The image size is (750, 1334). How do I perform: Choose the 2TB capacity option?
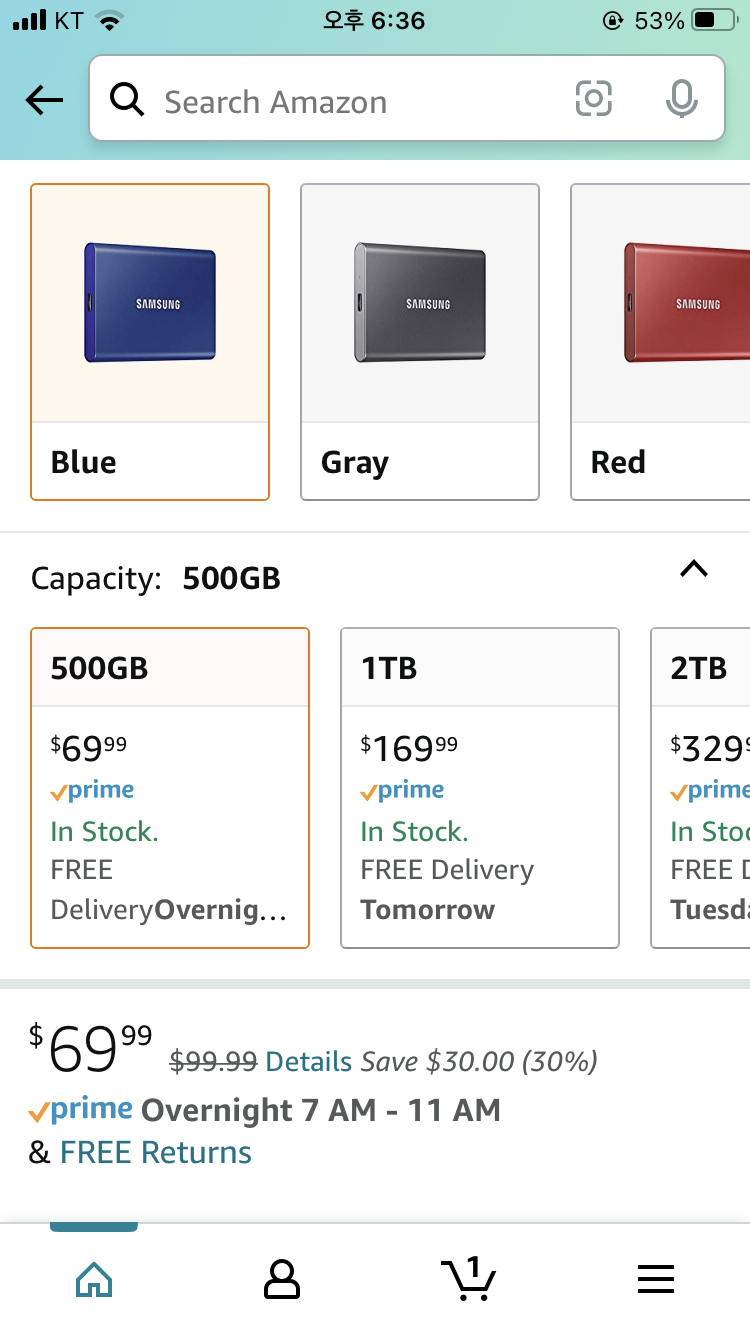pos(700,788)
